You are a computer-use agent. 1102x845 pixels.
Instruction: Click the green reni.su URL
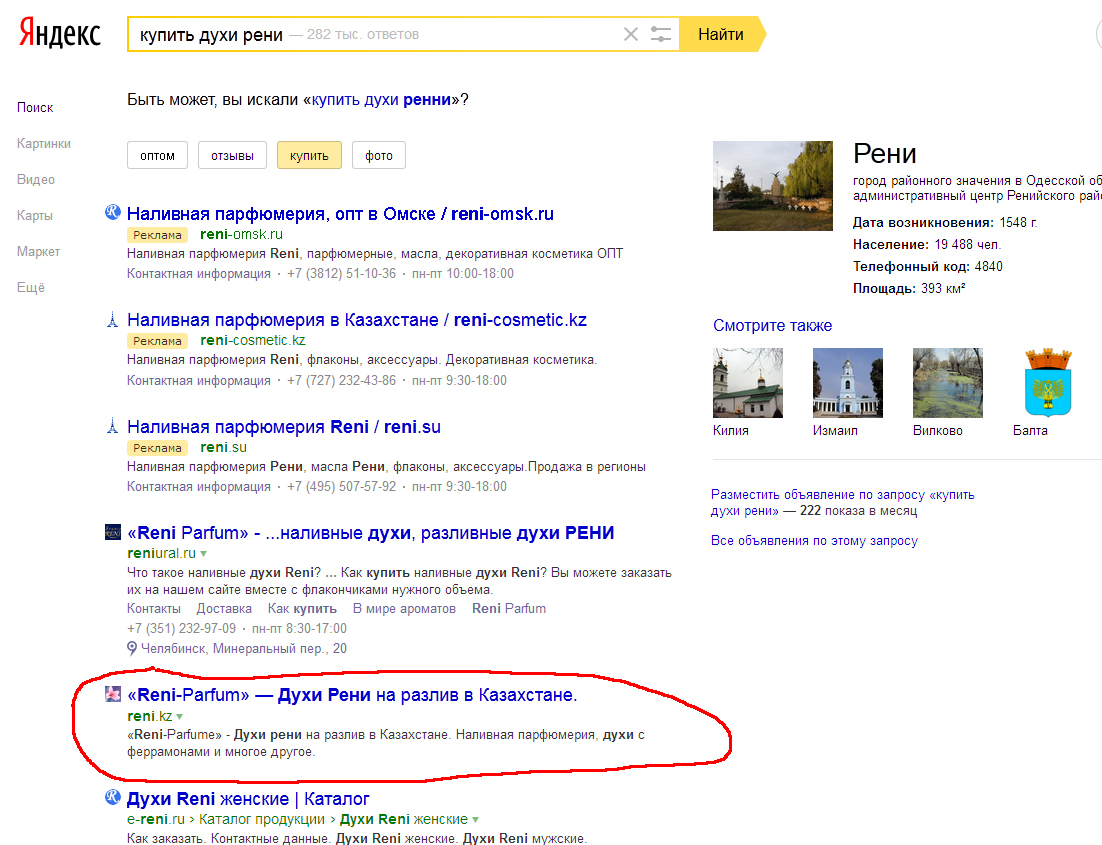[223, 447]
